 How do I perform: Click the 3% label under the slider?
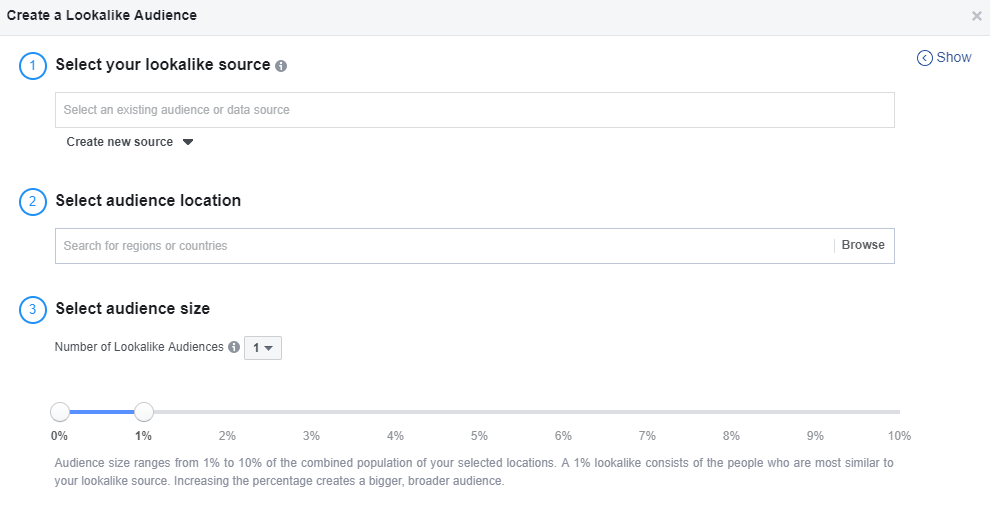point(311,436)
